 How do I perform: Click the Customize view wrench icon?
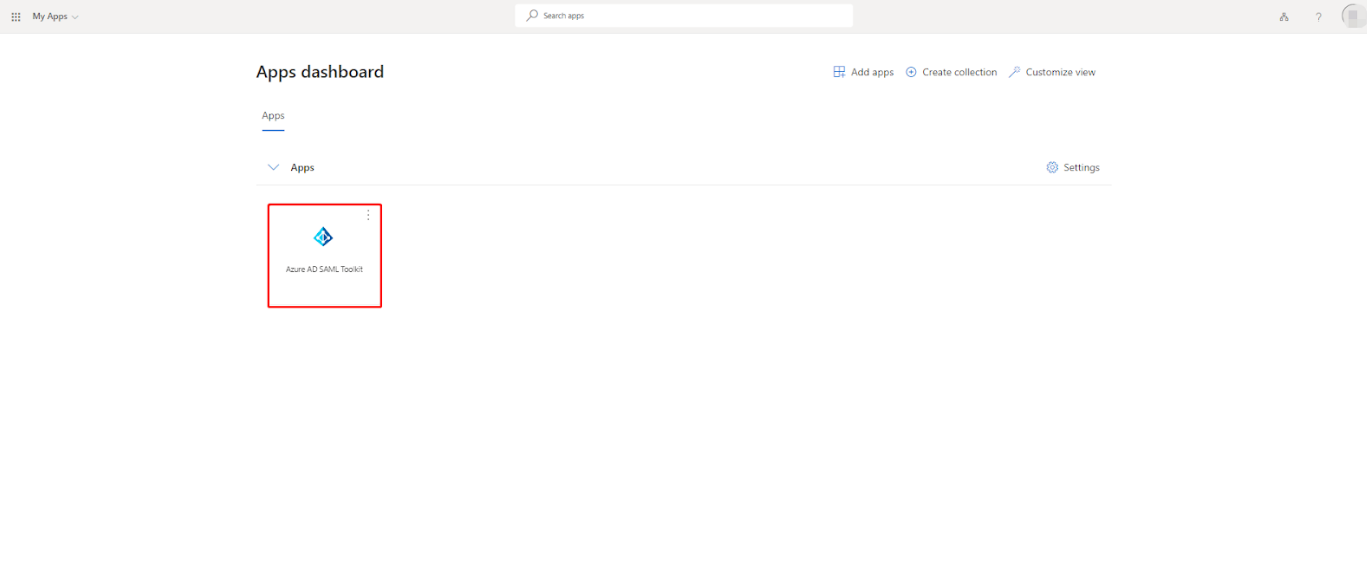pos(1015,71)
